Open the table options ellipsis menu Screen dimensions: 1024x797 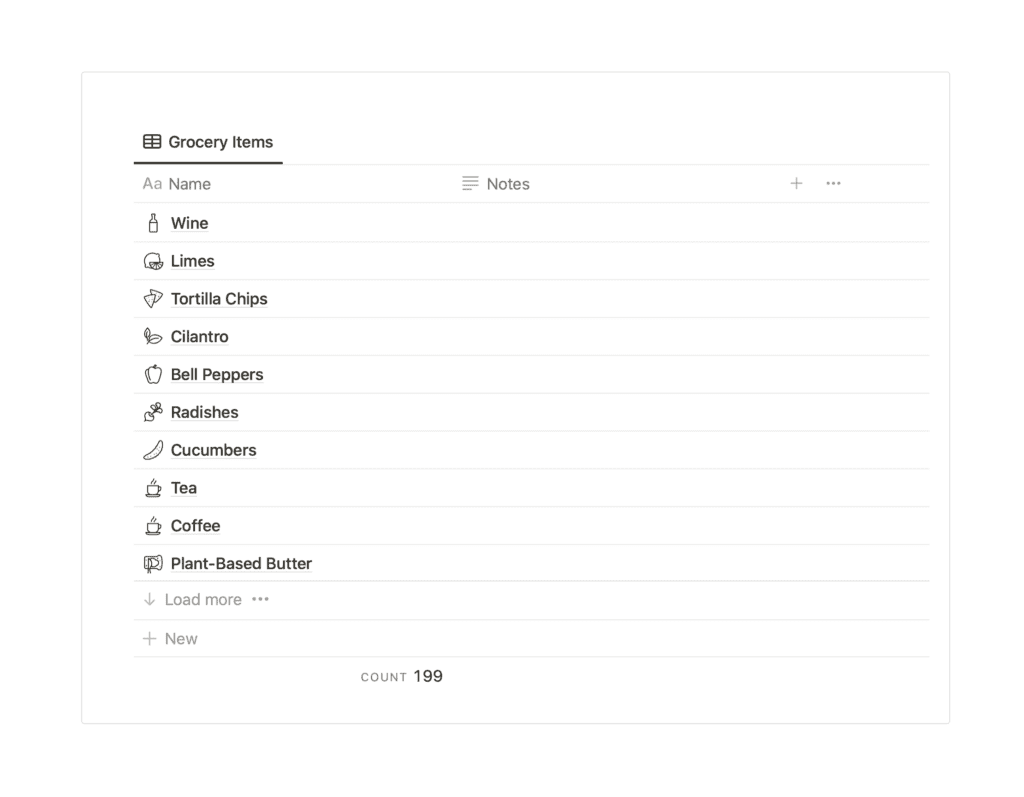pyautogui.click(x=833, y=183)
